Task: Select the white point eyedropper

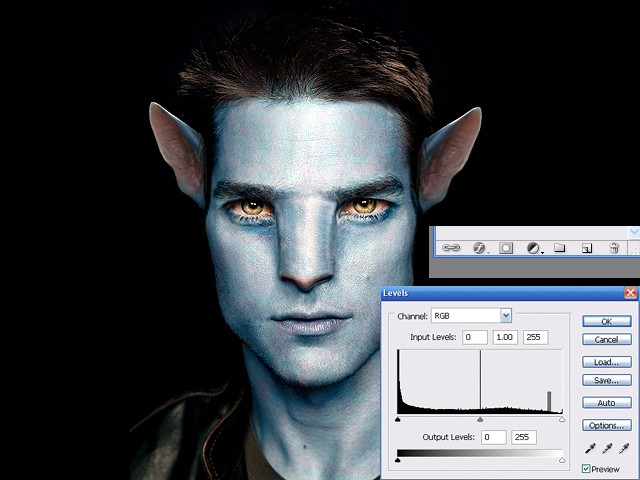Action: click(624, 449)
